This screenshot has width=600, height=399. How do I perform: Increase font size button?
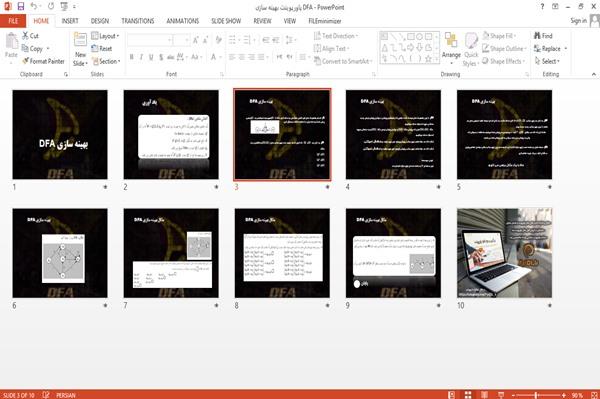click(196, 40)
